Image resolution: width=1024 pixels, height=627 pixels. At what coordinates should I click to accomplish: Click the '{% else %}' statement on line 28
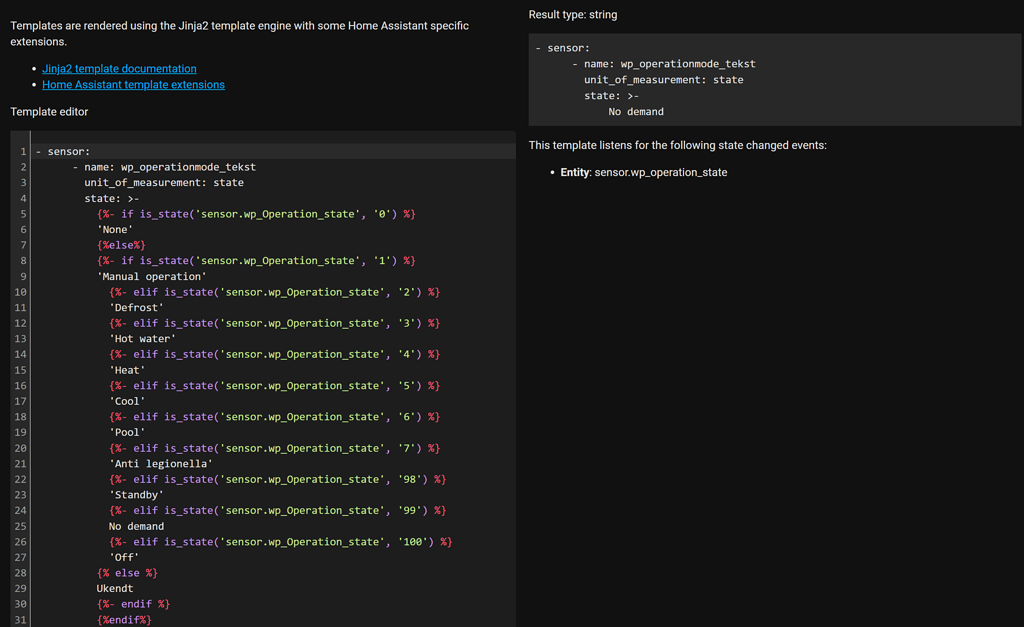pos(127,573)
